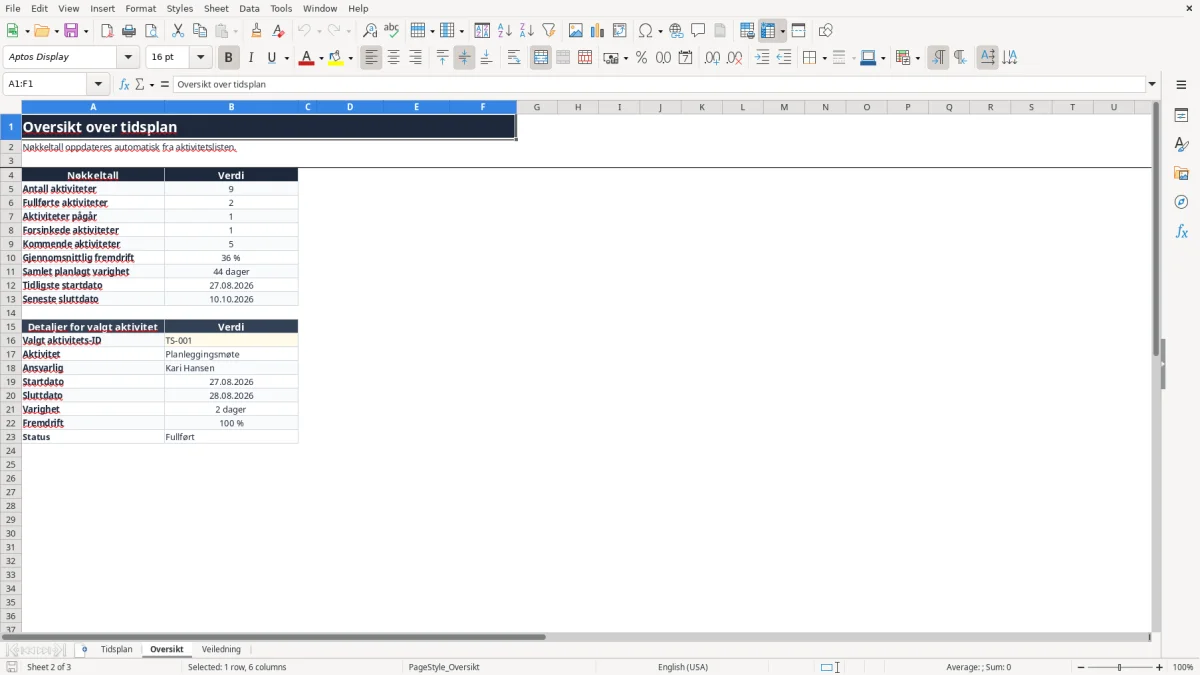Toggle Underline formatting

click(271, 58)
